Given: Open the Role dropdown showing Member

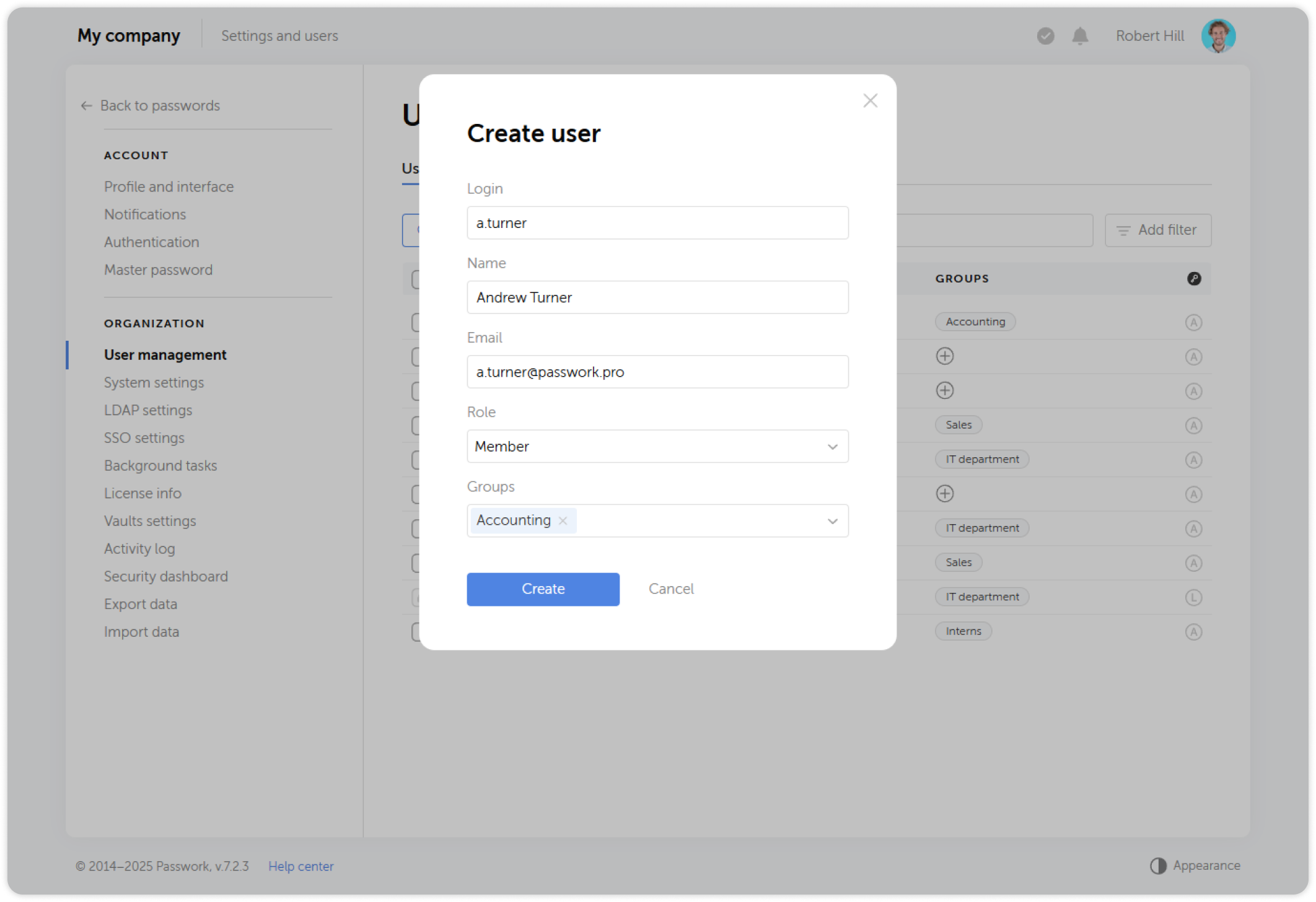Looking at the screenshot, I should click(657, 446).
